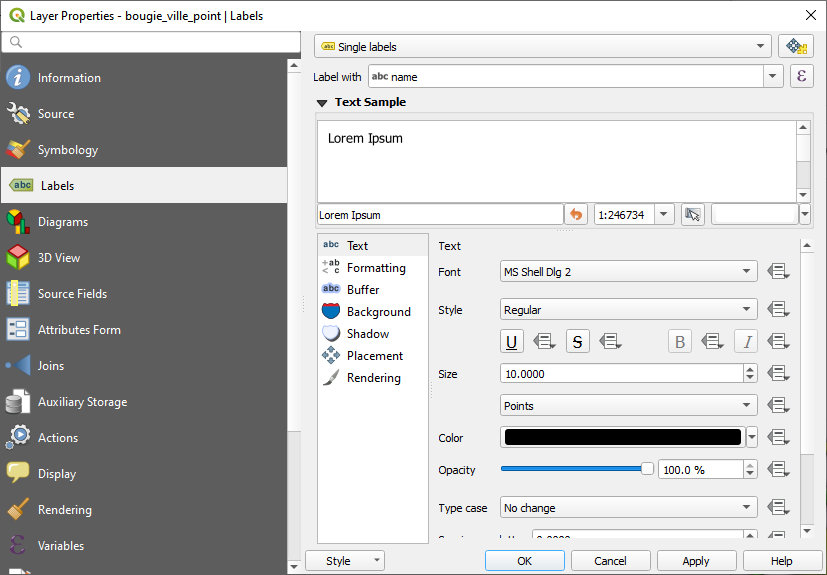Select the Placement settings tab
Viewport: 827px width, 575px height.
[x=374, y=356]
